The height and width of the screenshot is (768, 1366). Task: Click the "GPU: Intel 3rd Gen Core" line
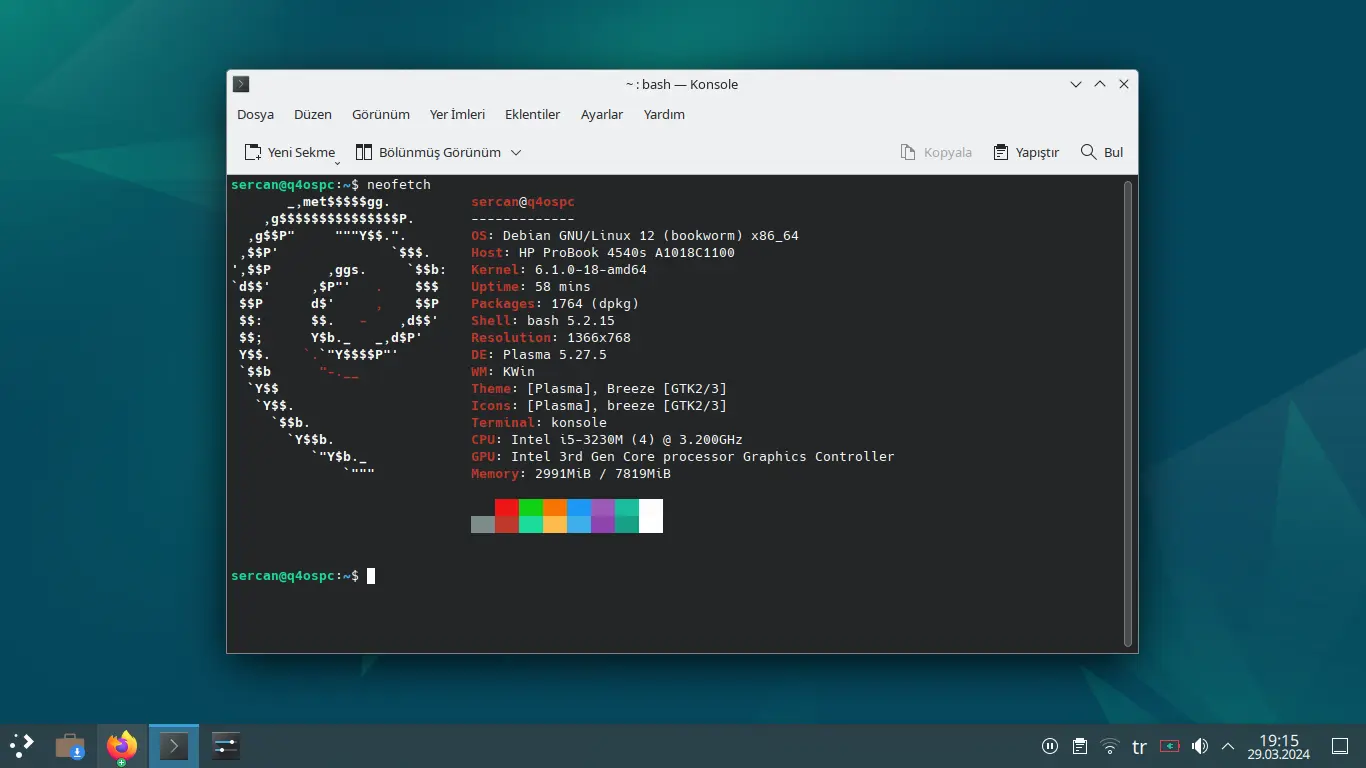coord(683,457)
